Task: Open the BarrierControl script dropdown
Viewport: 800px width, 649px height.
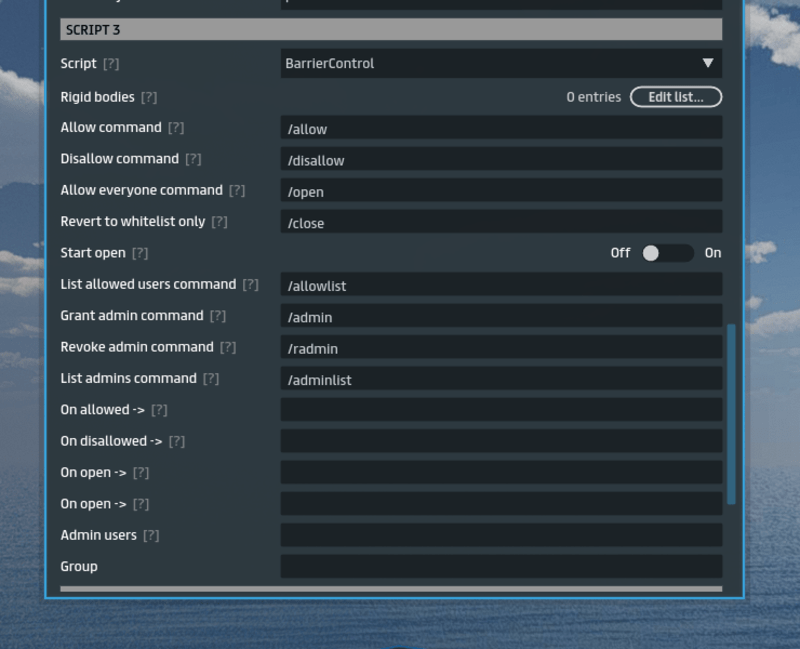Action: click(501, 63)
